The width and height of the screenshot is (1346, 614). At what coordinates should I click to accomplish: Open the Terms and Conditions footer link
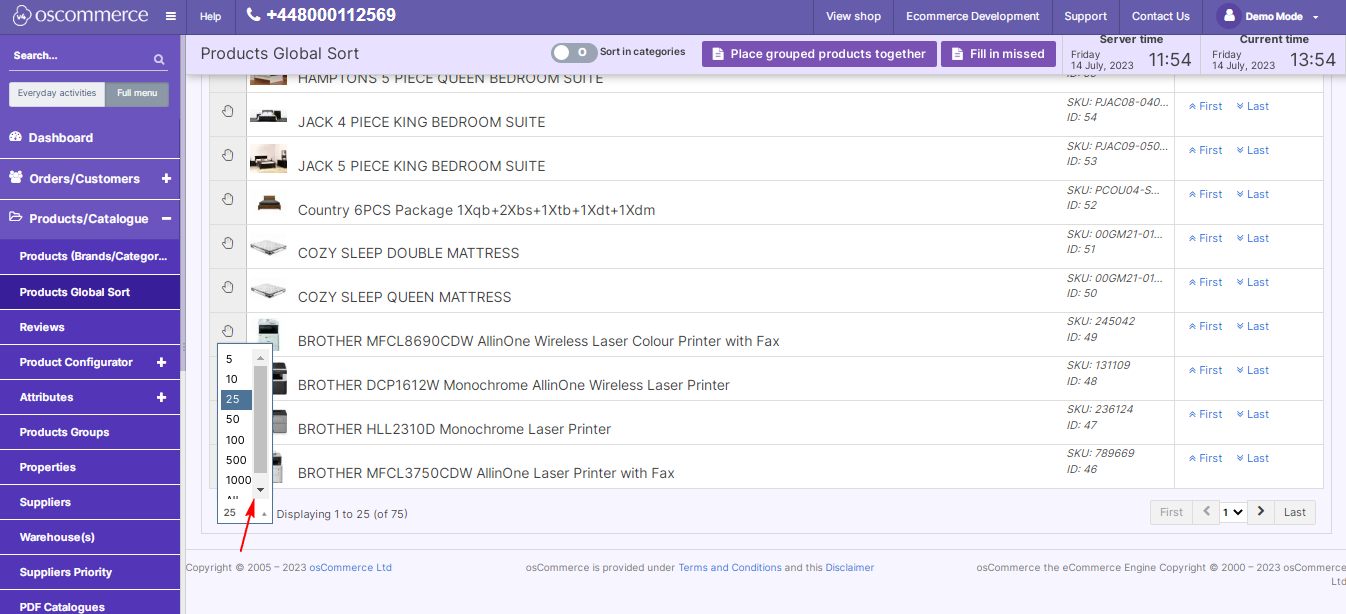pos(730,567)
